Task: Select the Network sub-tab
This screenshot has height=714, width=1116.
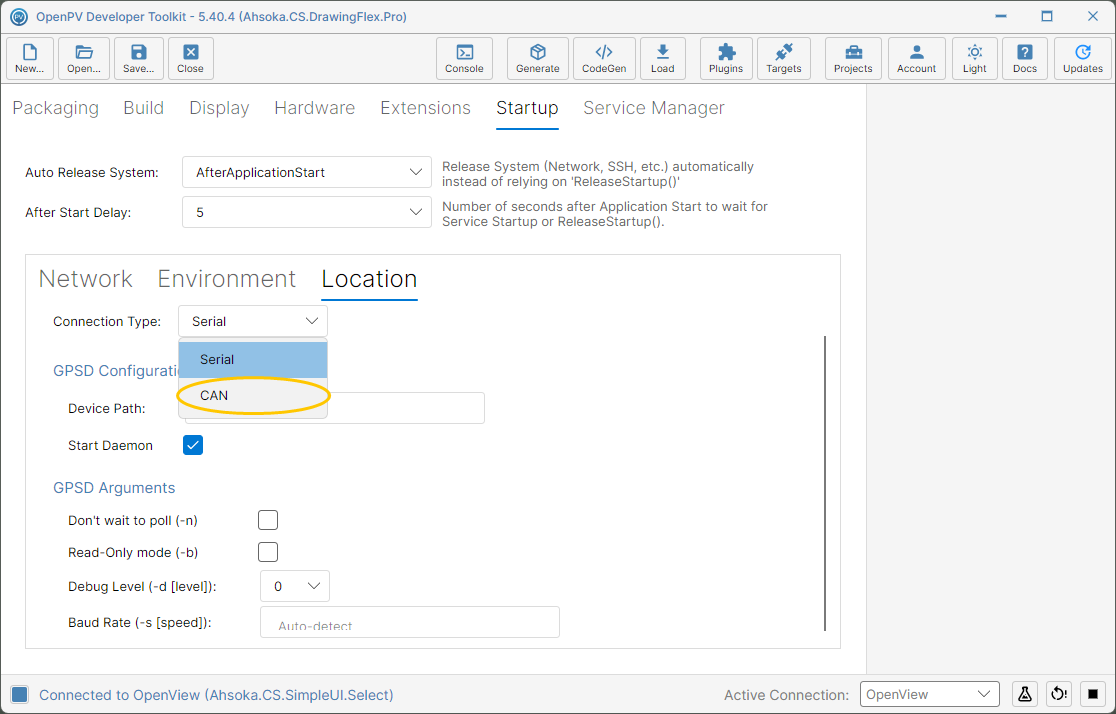Action: [85, 278]
